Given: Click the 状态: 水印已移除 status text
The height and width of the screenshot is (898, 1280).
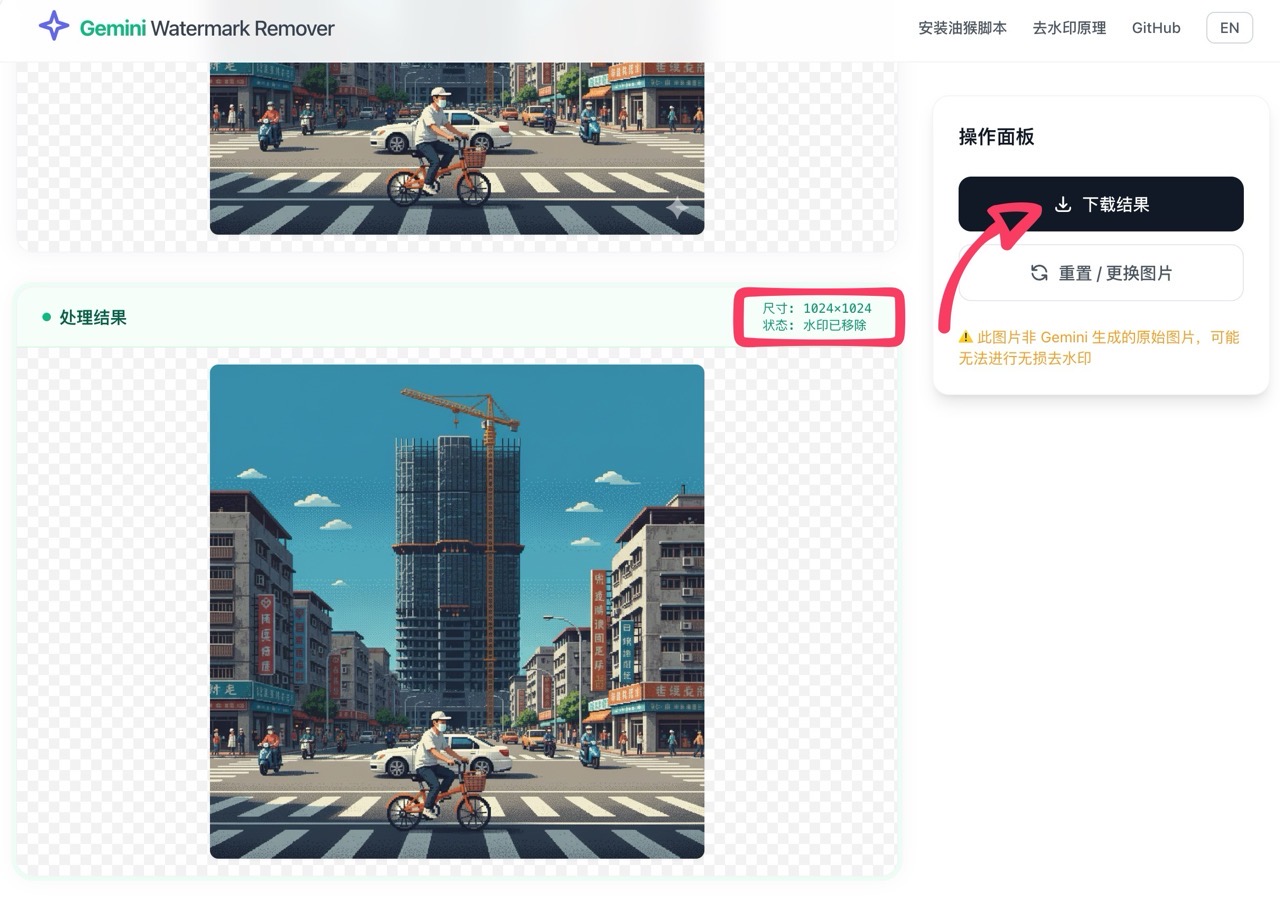Looking at the screenshot, I should pos(814,325).
